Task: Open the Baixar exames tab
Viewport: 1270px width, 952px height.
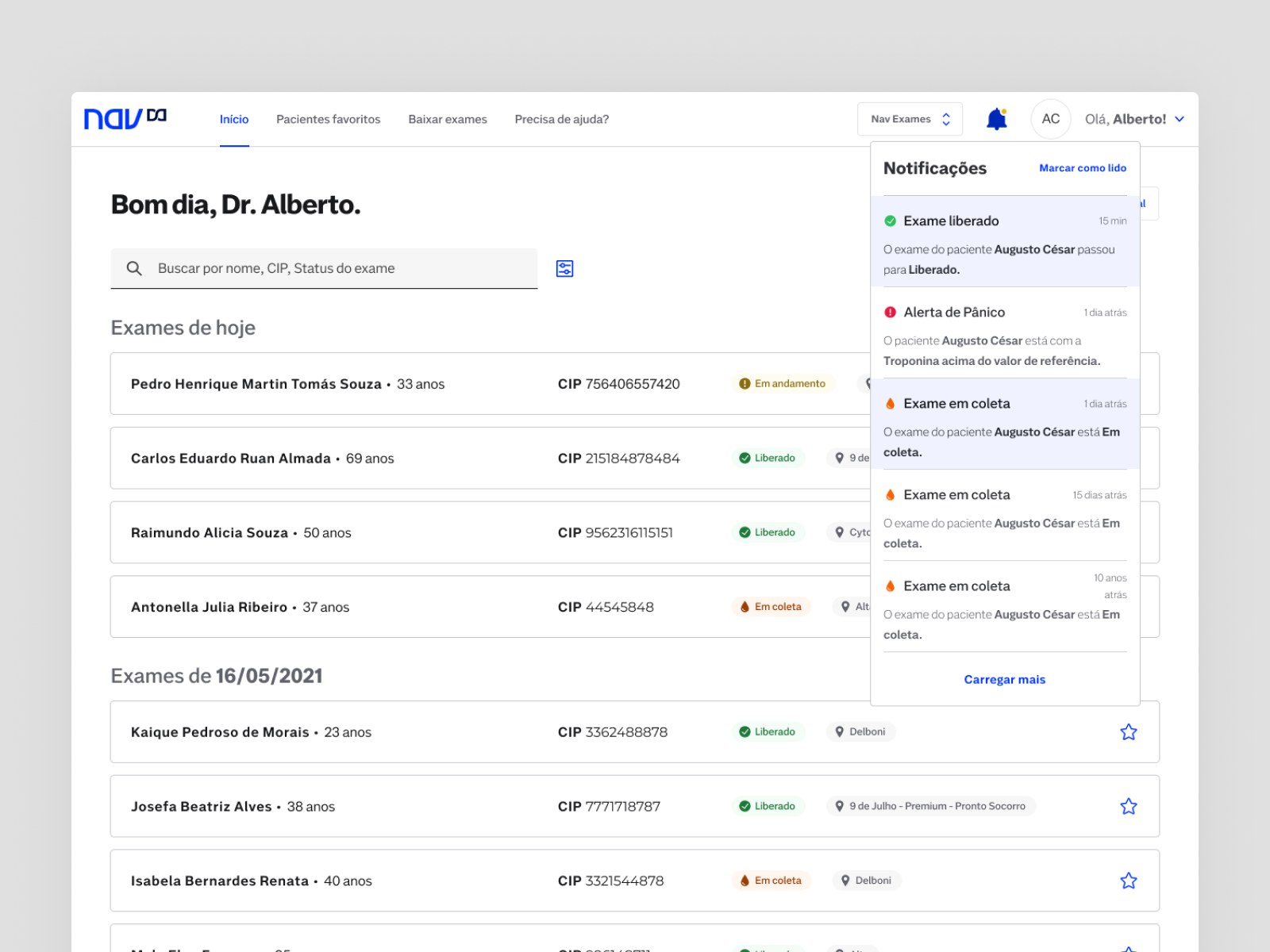Action: coord(448,119)
